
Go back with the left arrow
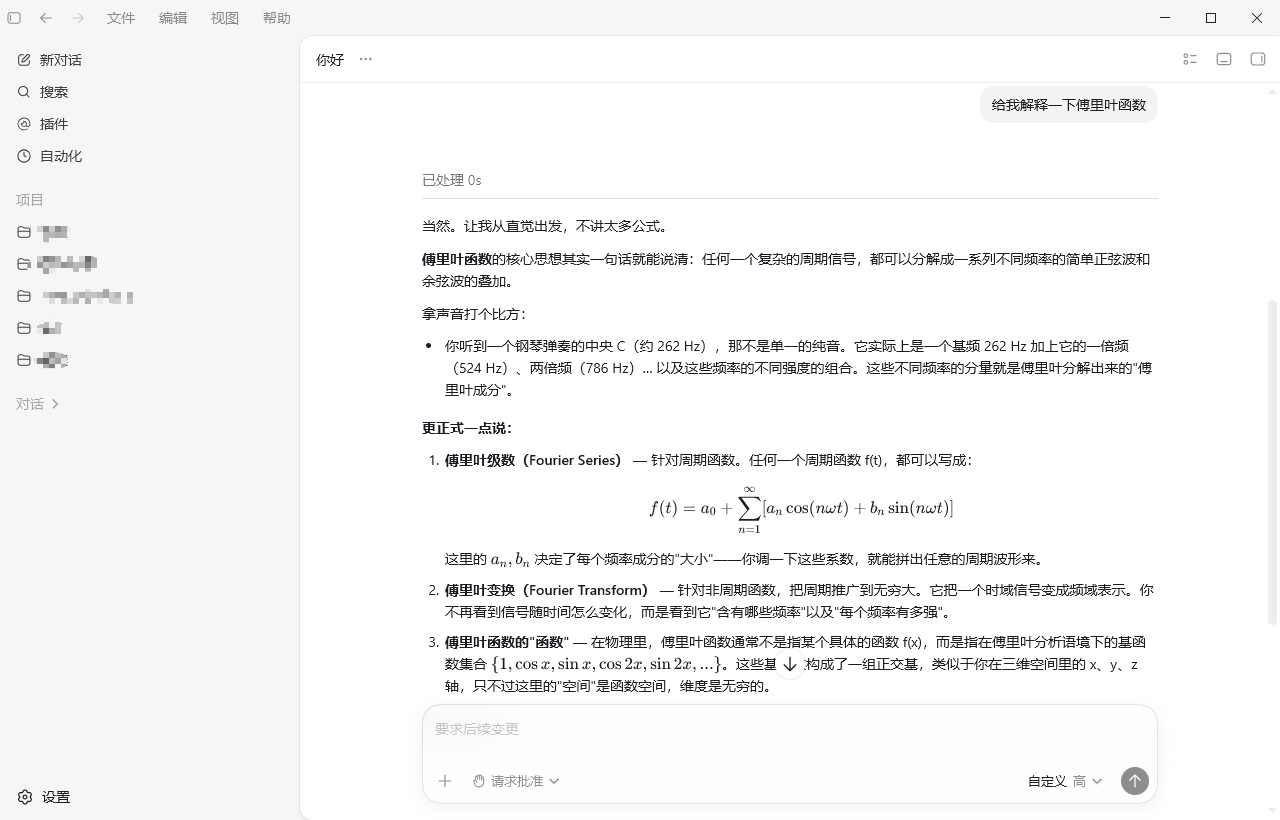coord(46,18)
